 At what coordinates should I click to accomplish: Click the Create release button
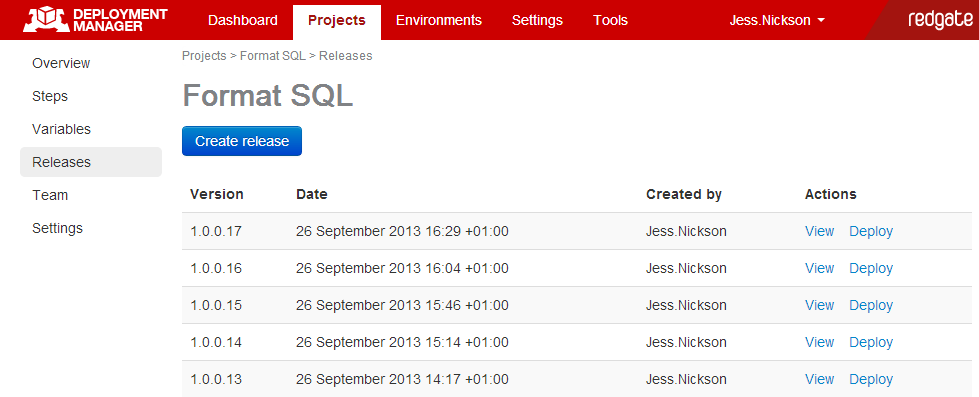tap(242, 141)
